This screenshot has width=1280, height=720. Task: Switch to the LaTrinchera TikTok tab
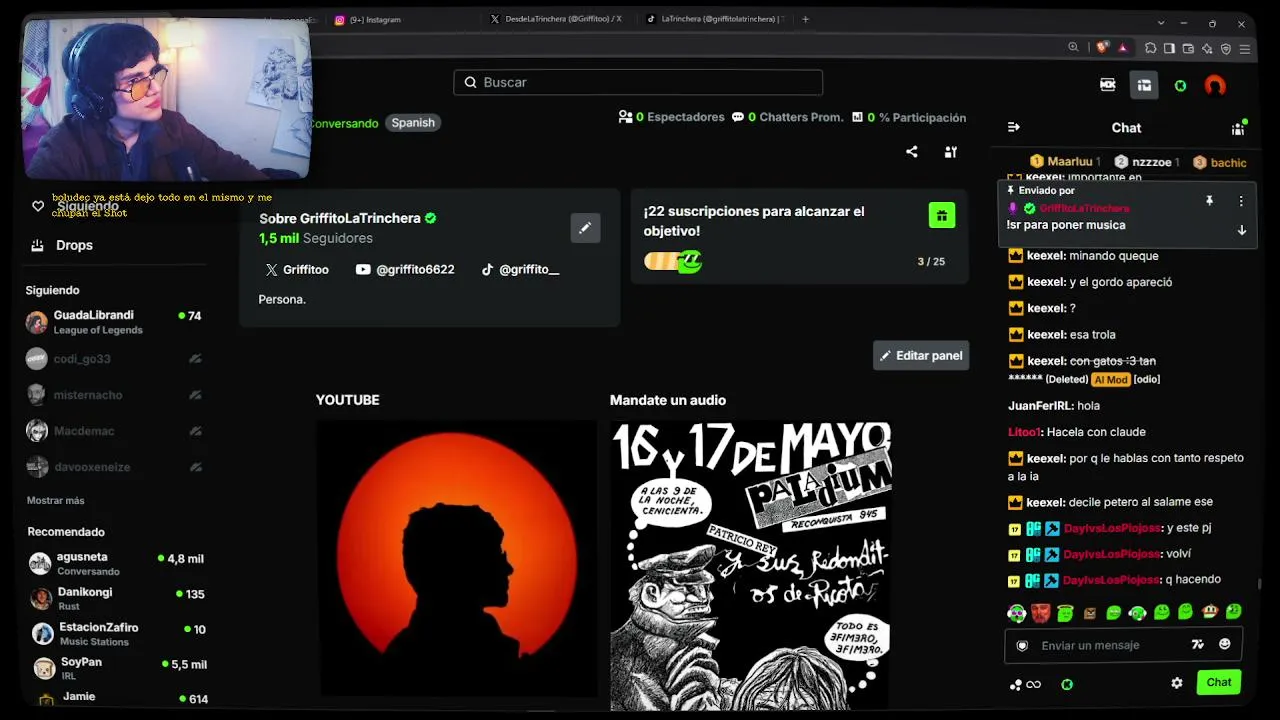click(716, 19)
